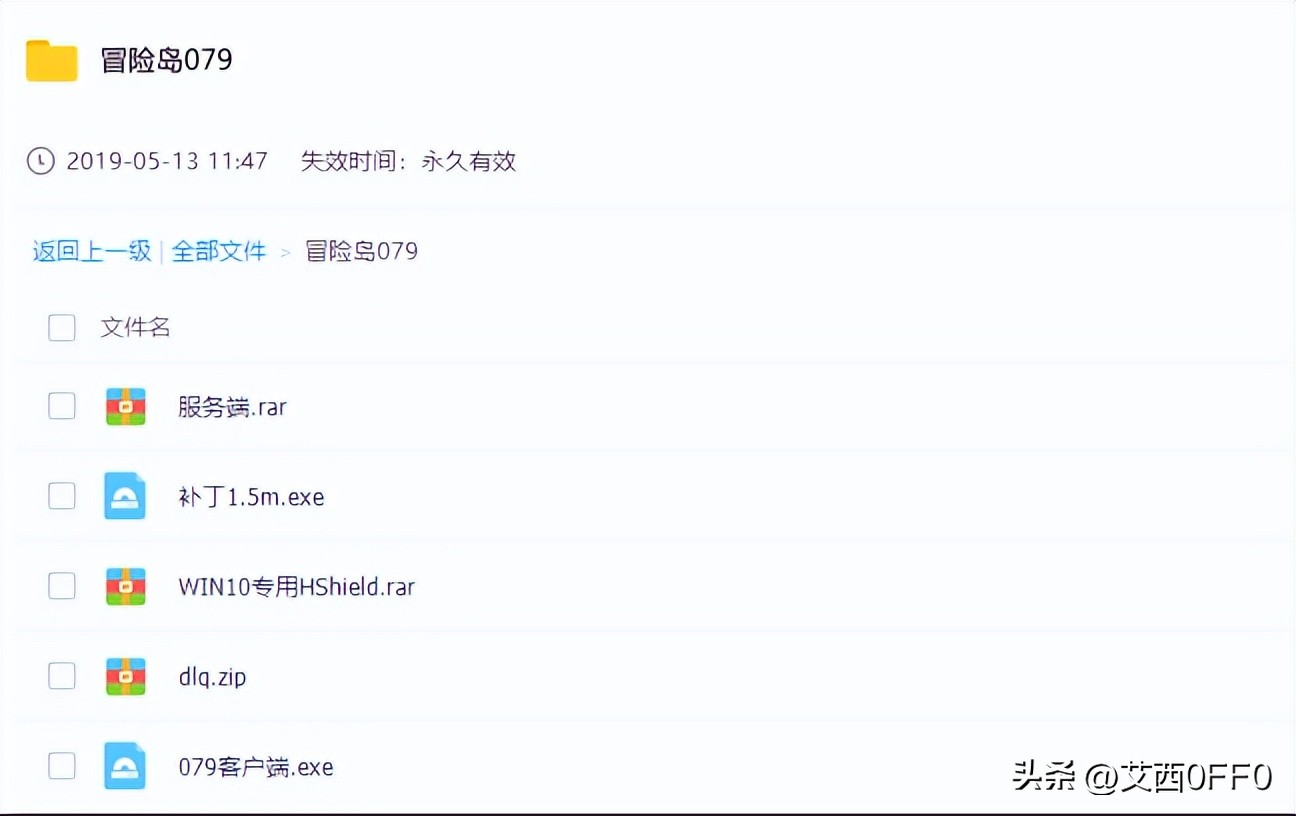Click the blue exe icon beside 079客户端.exe
The width and height of the screenshot is (1296, 816).
[124, 766]
